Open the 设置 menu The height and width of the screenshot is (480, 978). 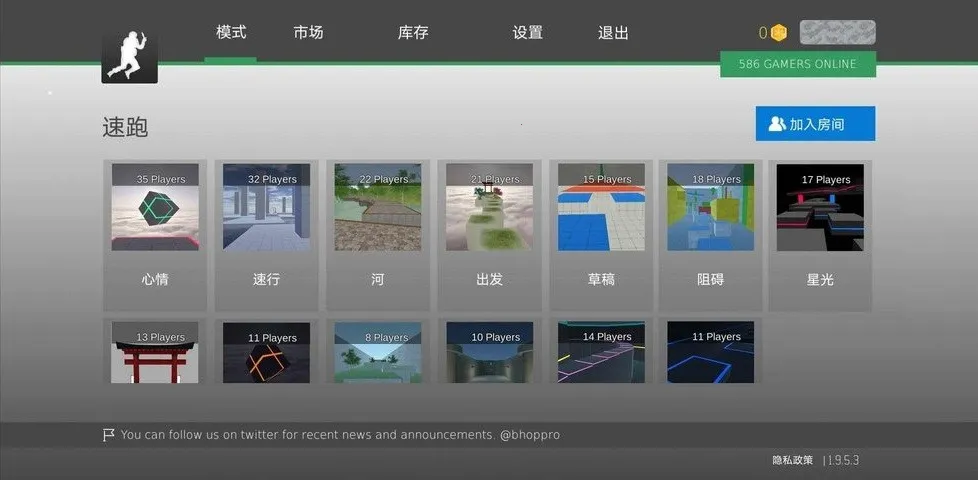tap(528, 32)
